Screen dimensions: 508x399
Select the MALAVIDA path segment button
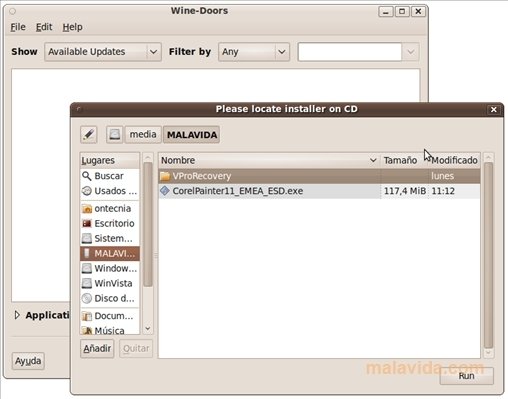pos(192,135)
